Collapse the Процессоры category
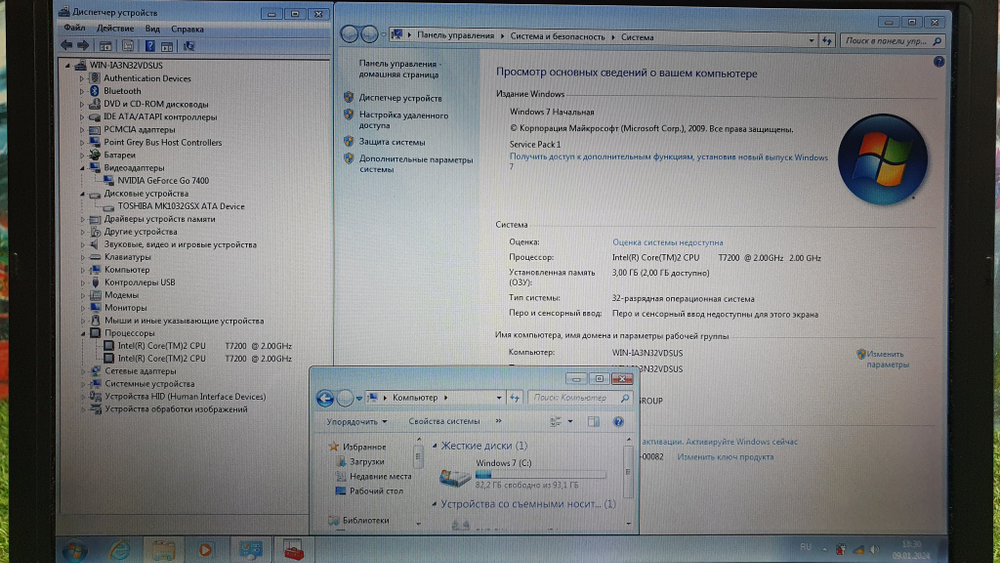The image size is (1000, 563). (x=82, y=333)
